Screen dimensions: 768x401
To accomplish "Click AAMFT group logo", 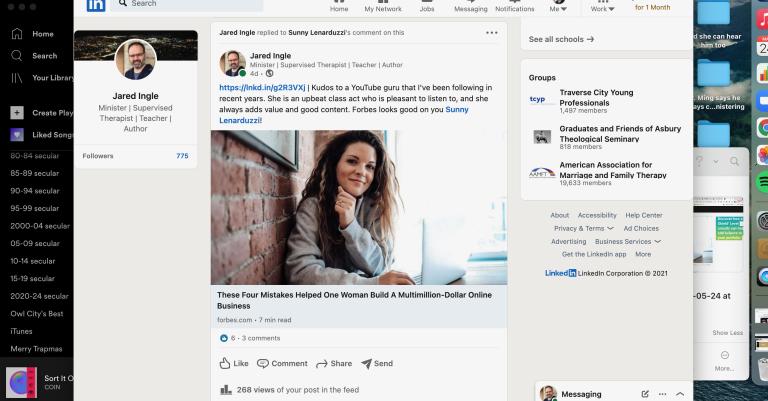I will coord(542,173).
